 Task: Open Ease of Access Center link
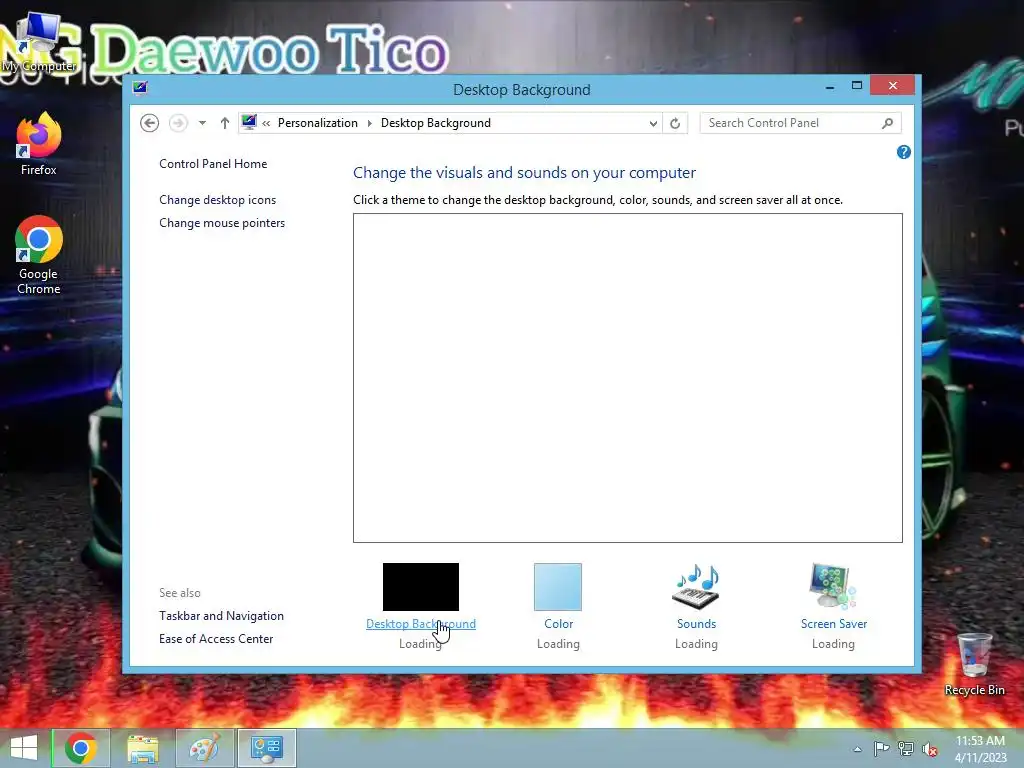(216, 639)
